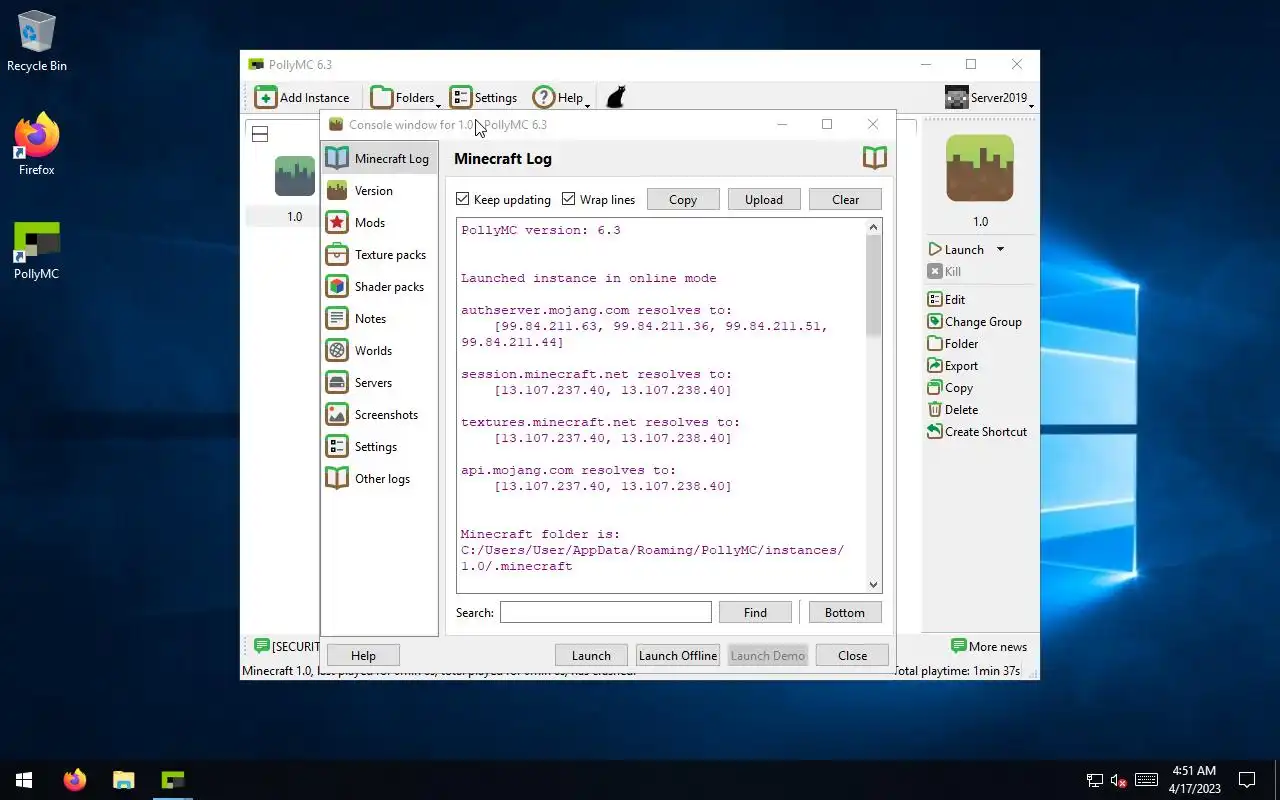This screenshot has height=800, width=1280.
Task: Open the Screenshots picture icon
Action: 337,414
